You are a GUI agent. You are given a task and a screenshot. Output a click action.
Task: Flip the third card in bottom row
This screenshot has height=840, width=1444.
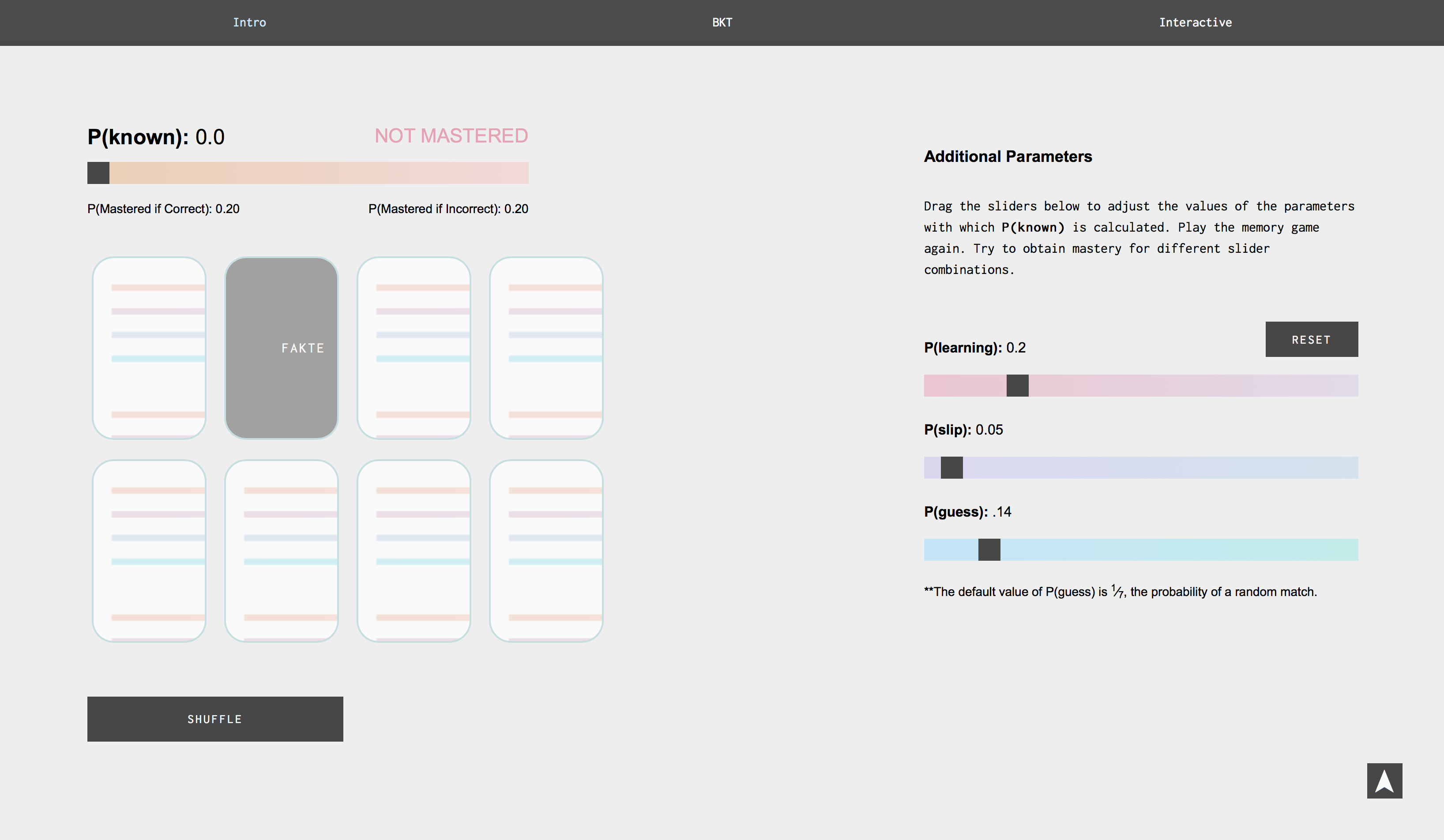tap(414, 551)
